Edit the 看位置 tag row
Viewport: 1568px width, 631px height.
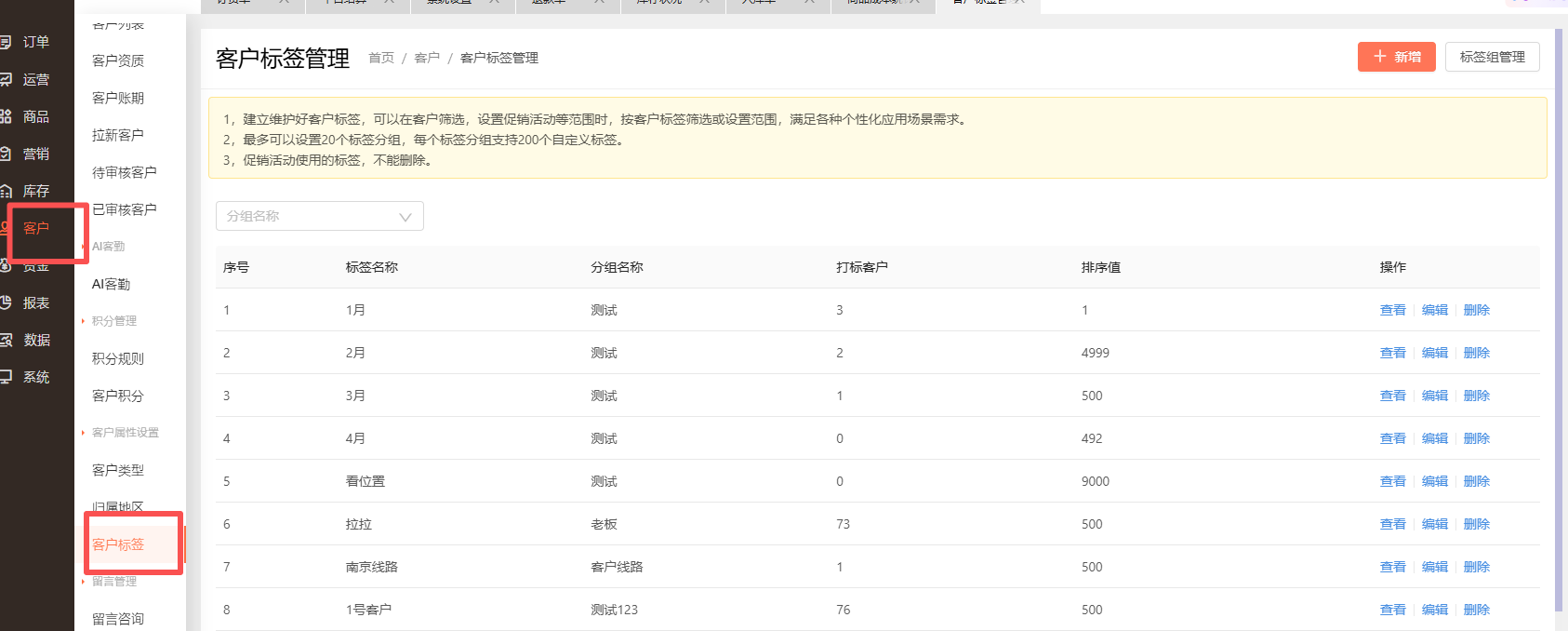[x=1434, y=481]
